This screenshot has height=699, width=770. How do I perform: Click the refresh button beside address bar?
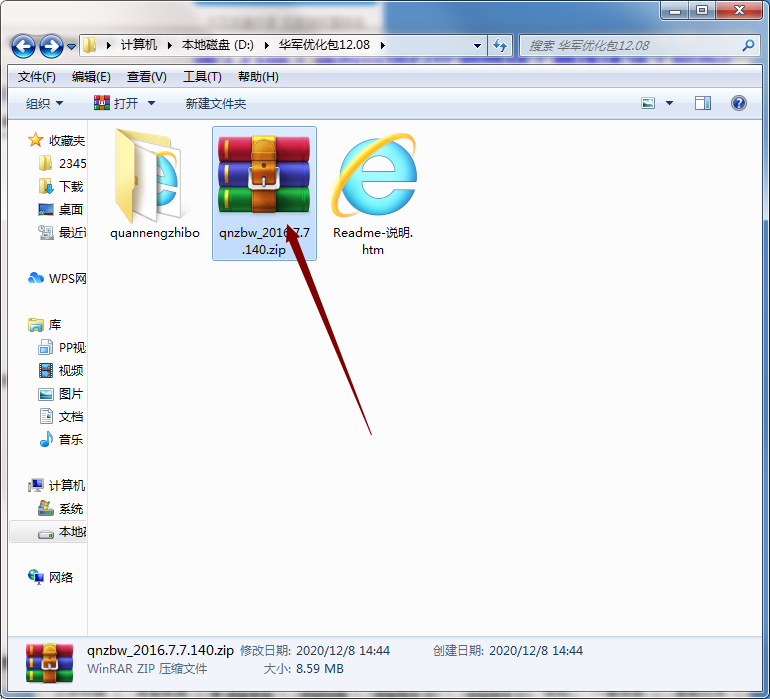point(501,45)
